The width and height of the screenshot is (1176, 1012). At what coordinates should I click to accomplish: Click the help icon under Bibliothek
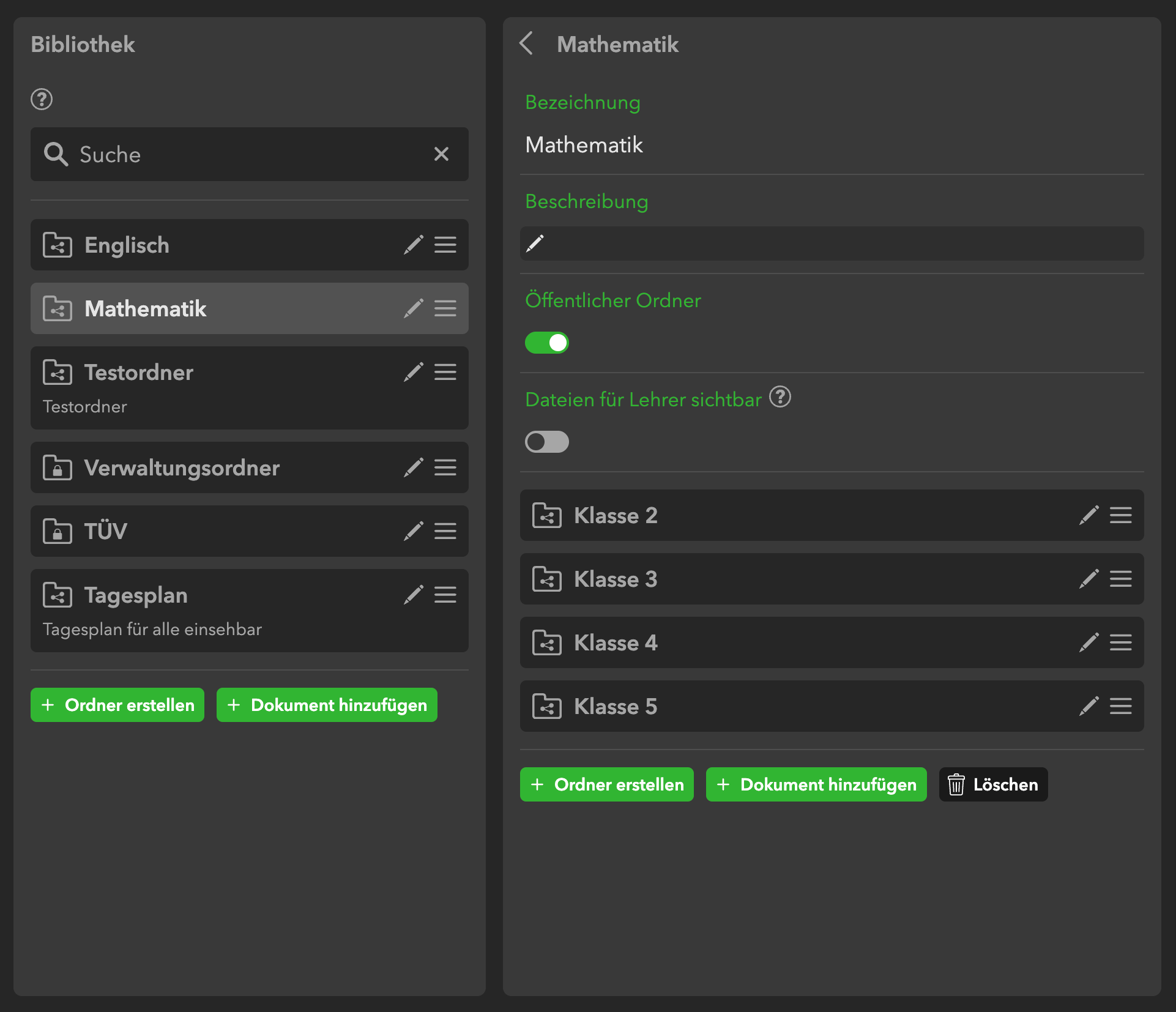(42, 99)
